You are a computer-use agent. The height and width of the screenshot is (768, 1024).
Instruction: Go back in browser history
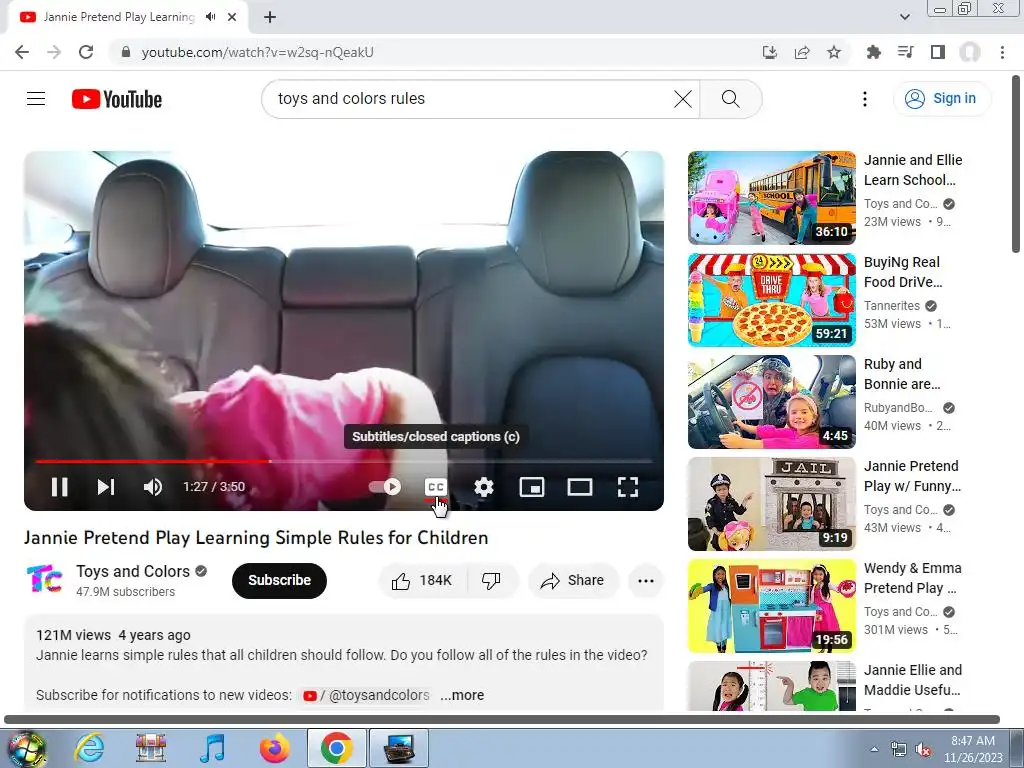click(x=22, y=52)
